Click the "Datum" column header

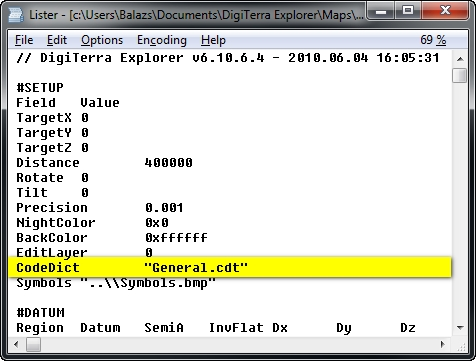[100, 328]
